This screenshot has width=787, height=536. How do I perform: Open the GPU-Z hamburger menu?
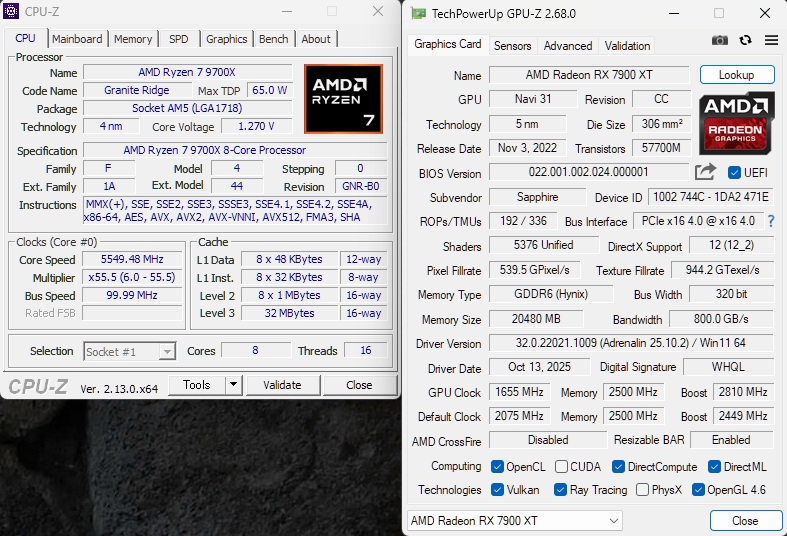pos(771,41)
